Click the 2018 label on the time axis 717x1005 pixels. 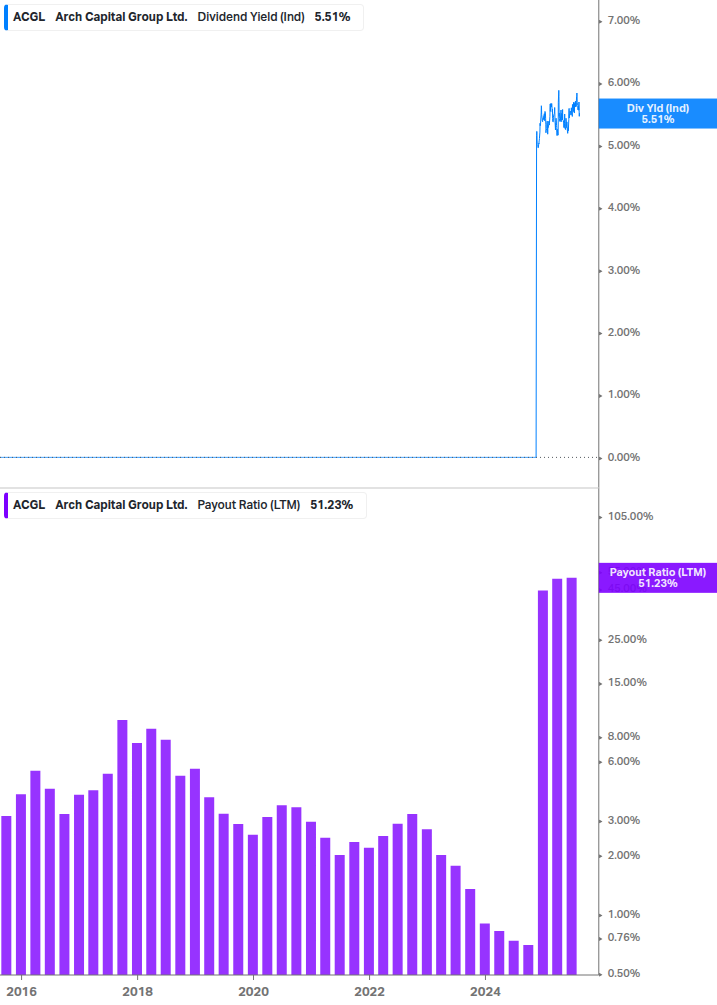point(138,992)
